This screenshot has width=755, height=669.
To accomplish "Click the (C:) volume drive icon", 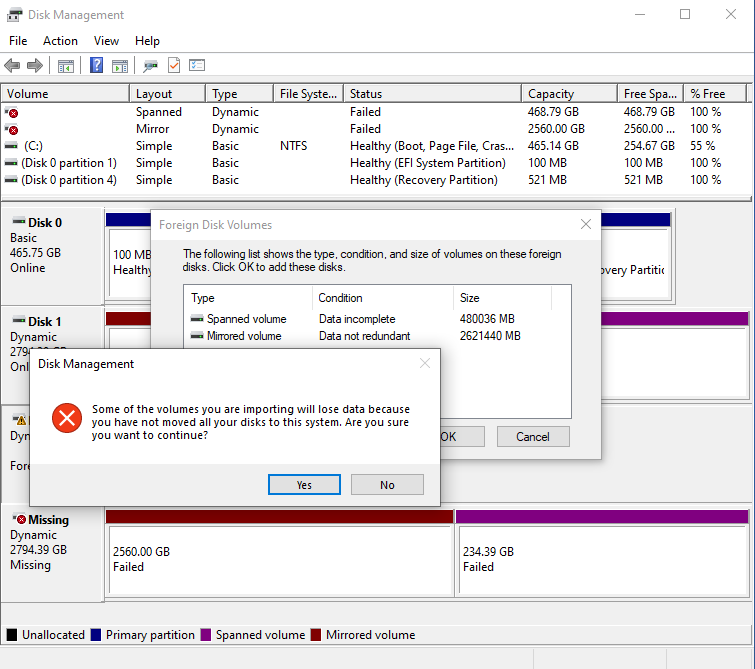I will (x=11, y=145).
